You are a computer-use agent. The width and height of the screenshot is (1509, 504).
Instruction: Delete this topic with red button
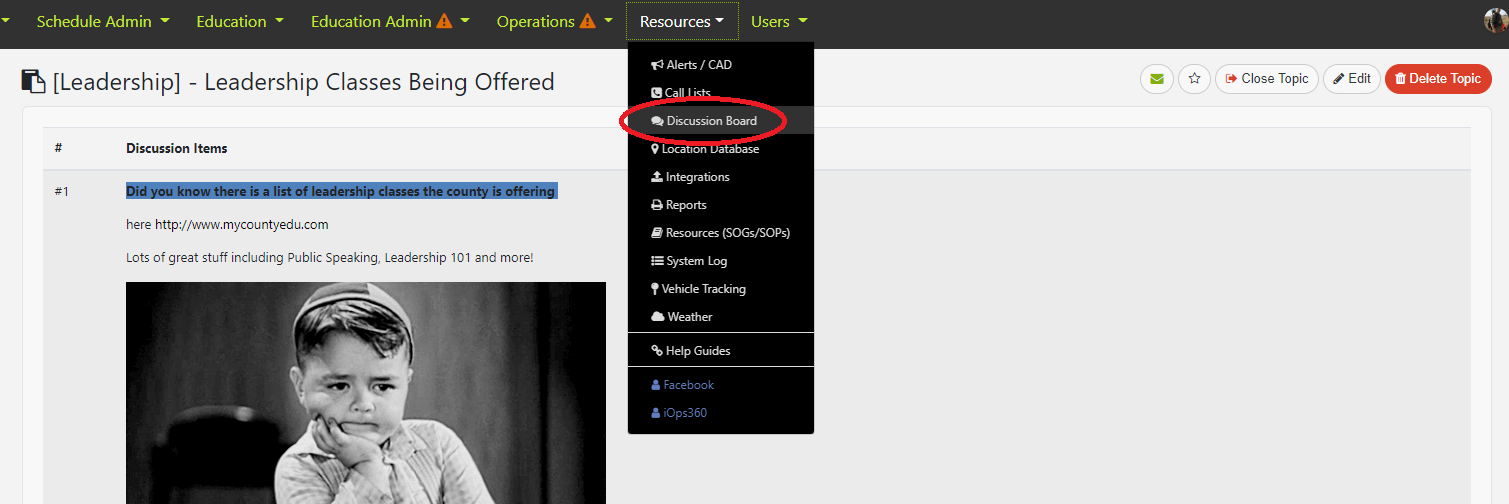pyautogui.click(x=1438, y=79)
